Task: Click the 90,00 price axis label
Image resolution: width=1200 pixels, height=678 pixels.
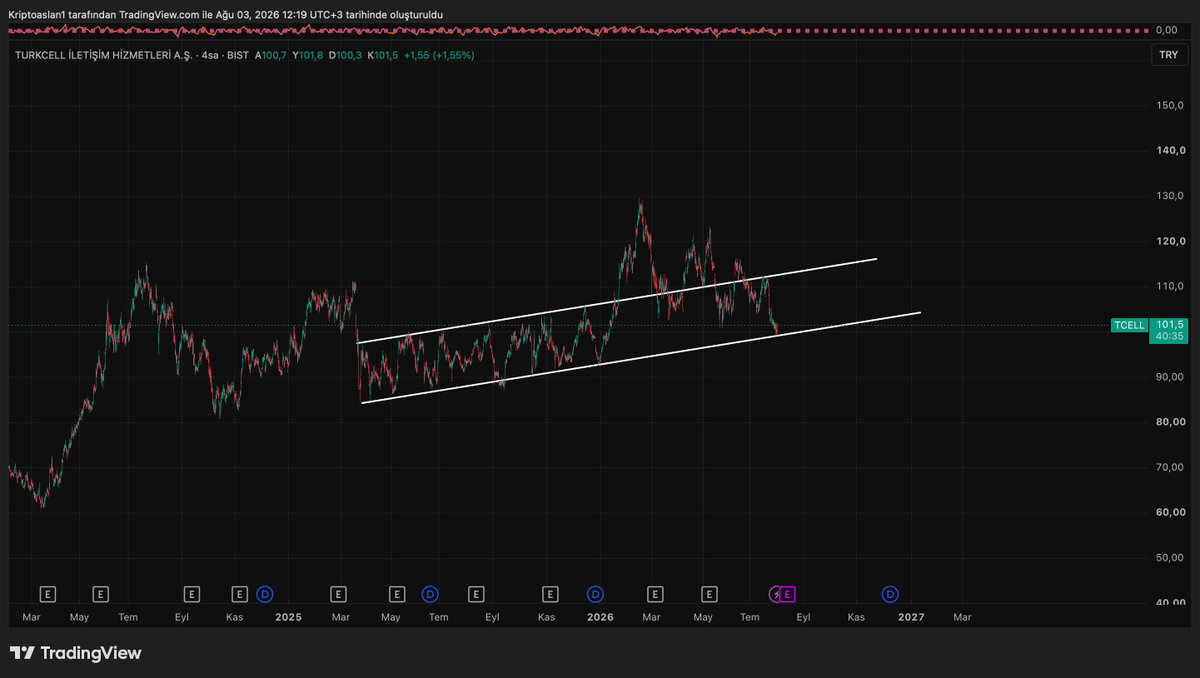Action: tap(1170, 377)
